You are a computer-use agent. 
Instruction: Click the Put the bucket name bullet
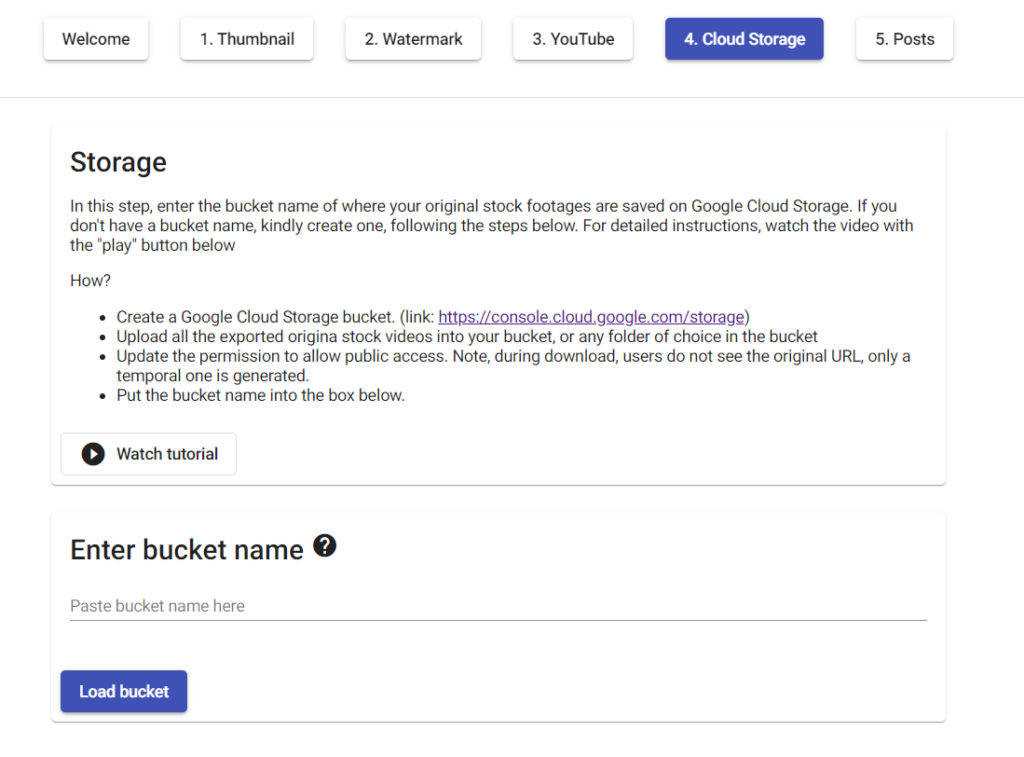(260, 395)
